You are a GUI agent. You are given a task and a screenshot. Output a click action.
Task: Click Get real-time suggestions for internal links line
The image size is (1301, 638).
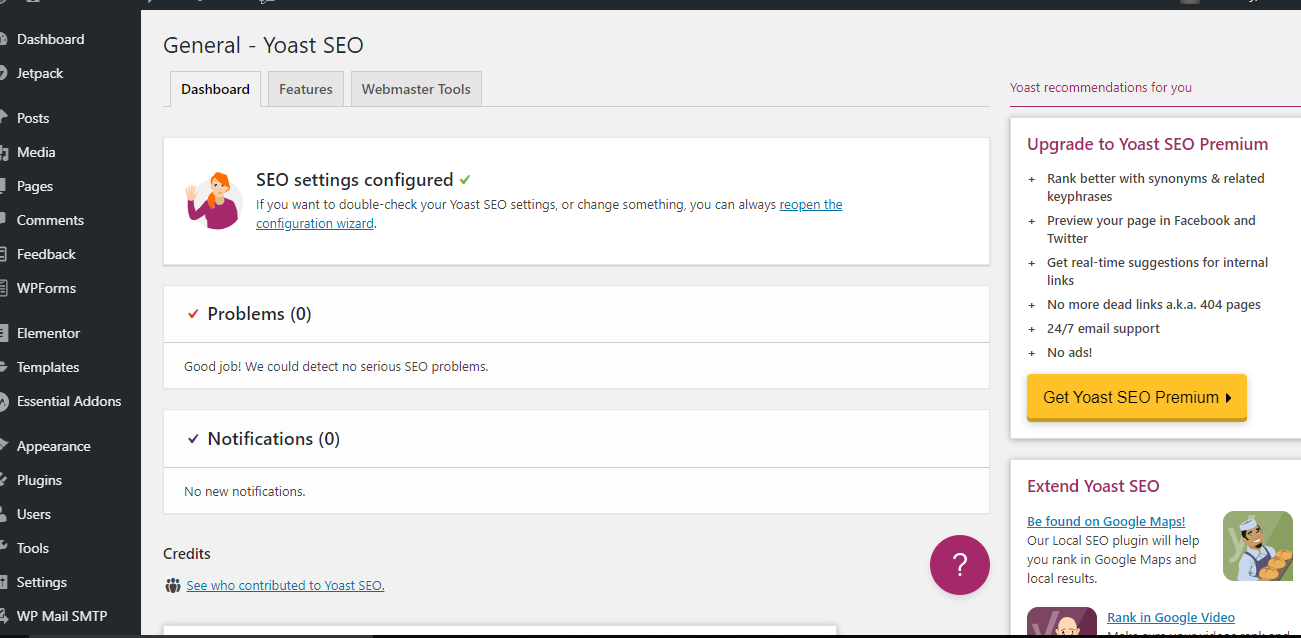pyautogui.click(x=1157, y=271)
